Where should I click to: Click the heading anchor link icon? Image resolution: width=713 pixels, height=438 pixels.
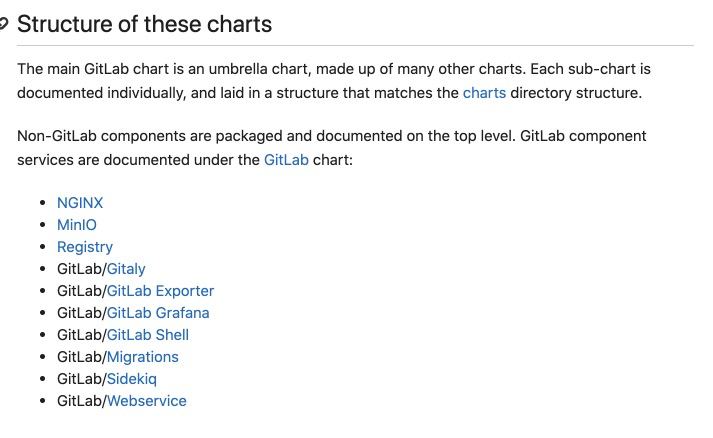click(x=4, y=24)
